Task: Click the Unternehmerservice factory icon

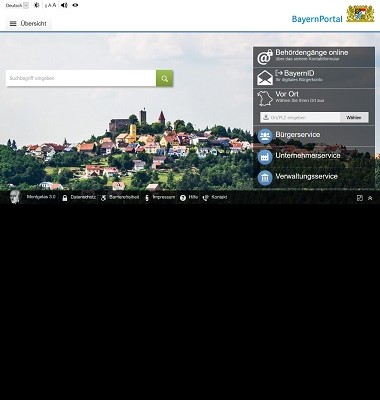Action: tap(265, 157)
